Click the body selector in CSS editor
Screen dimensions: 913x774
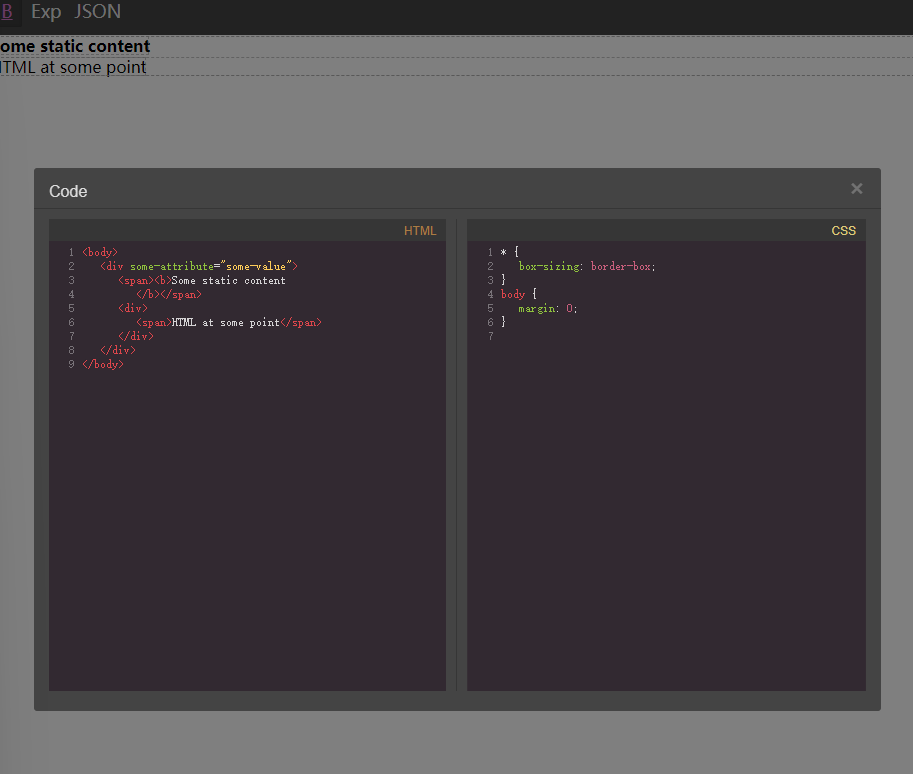coord(512,294)
